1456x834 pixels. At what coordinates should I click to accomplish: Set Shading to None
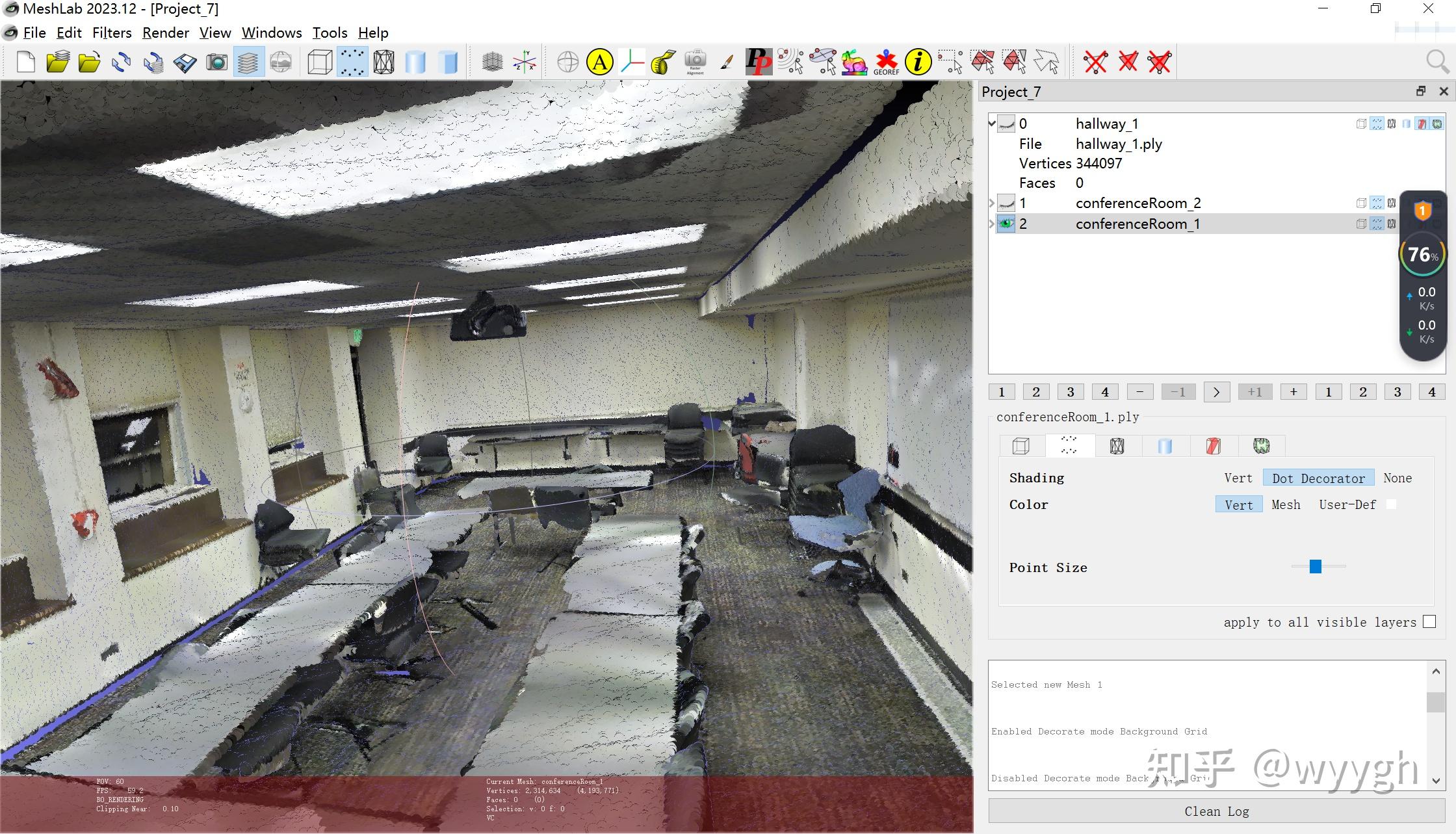(1397, 478)
